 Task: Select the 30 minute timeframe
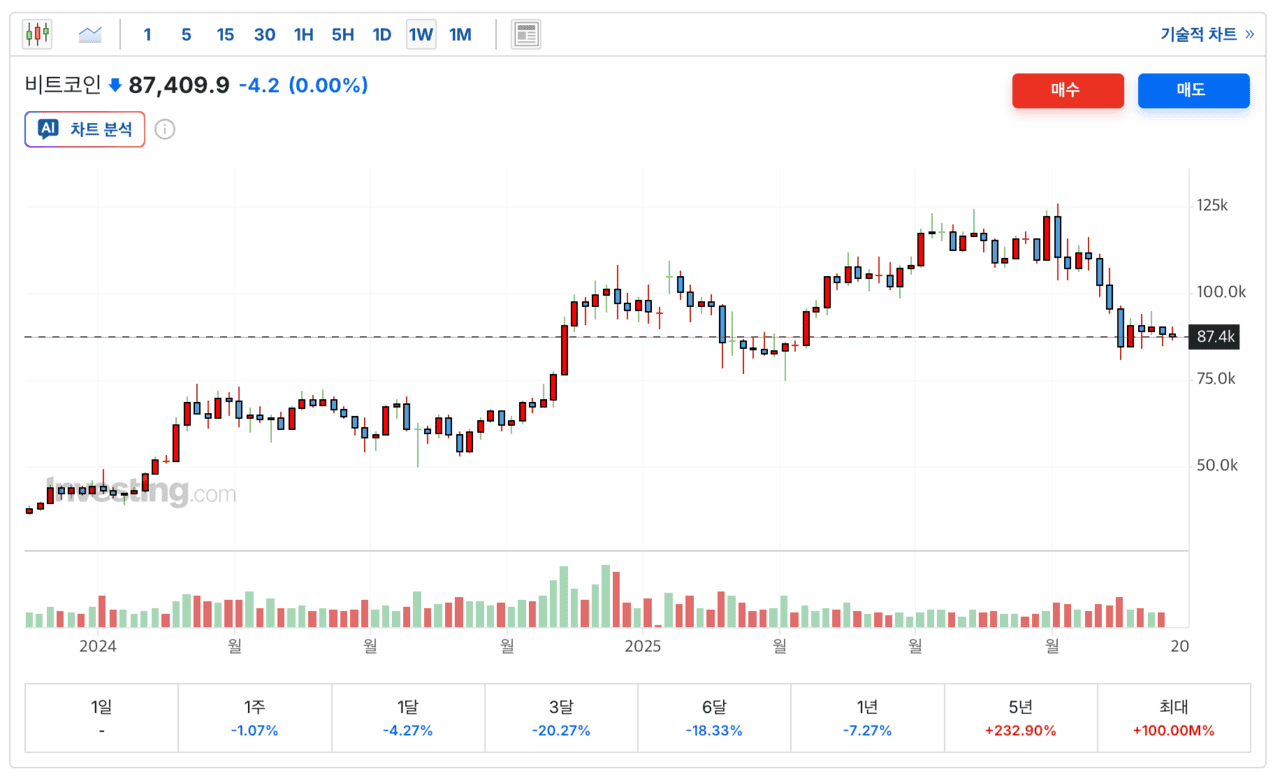(x=264, y=34)
